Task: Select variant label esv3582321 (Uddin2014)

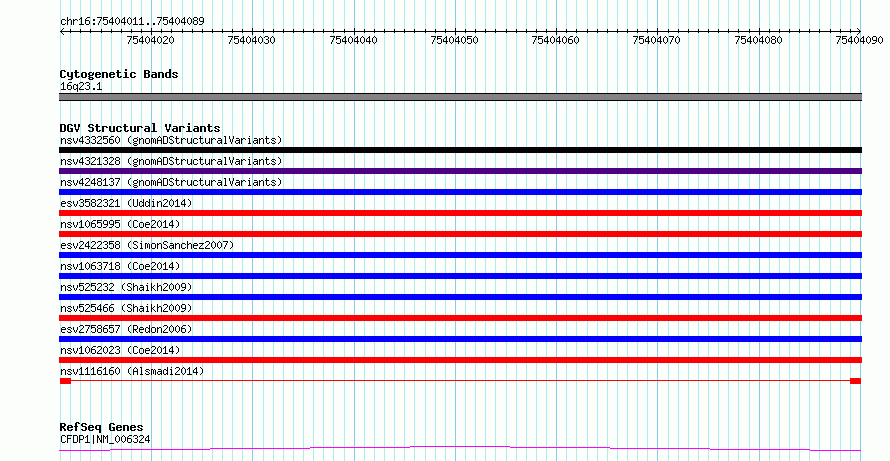Action: pos(126,203)
